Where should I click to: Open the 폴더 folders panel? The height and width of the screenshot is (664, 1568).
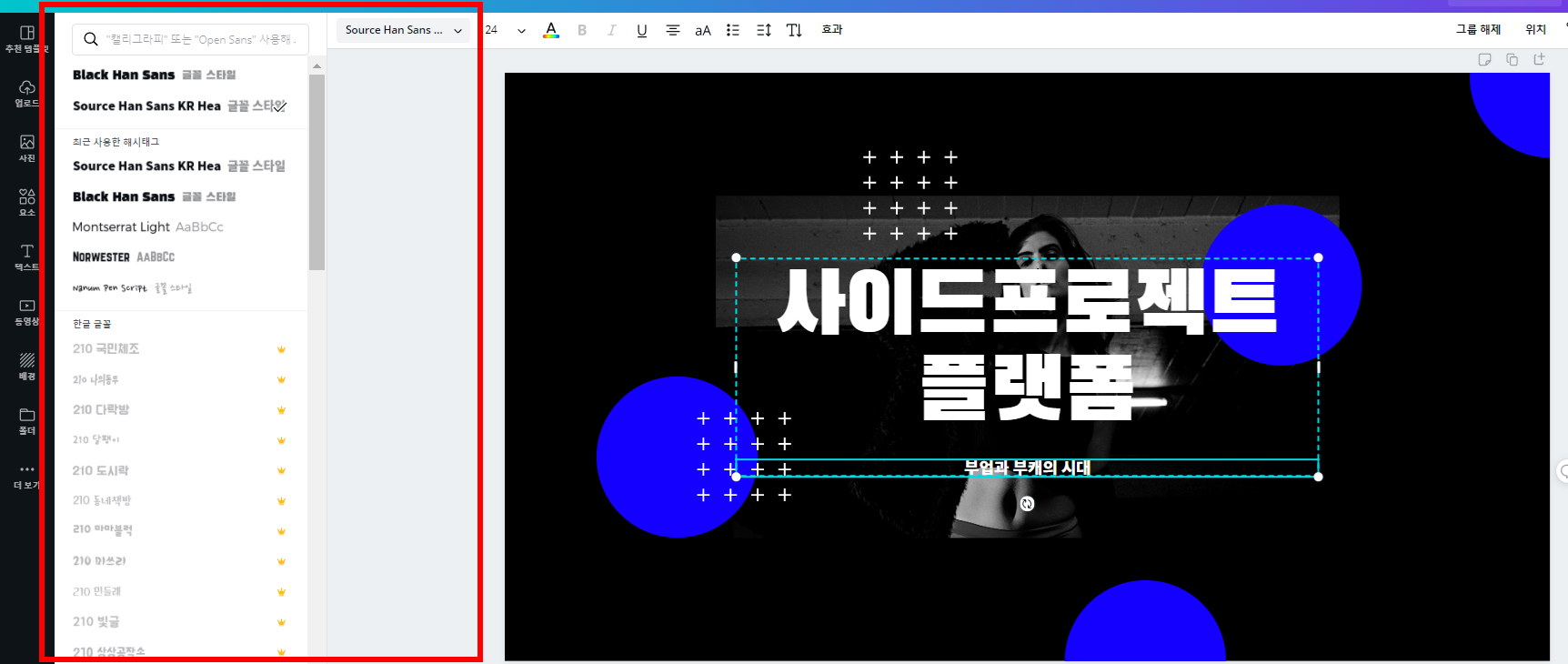tap(26, 421)
